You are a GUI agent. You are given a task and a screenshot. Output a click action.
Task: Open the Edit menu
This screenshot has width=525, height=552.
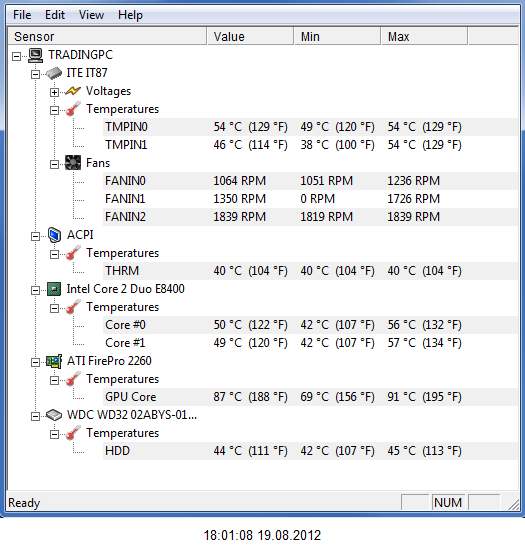pyautogui.click(x=55, y=15)
